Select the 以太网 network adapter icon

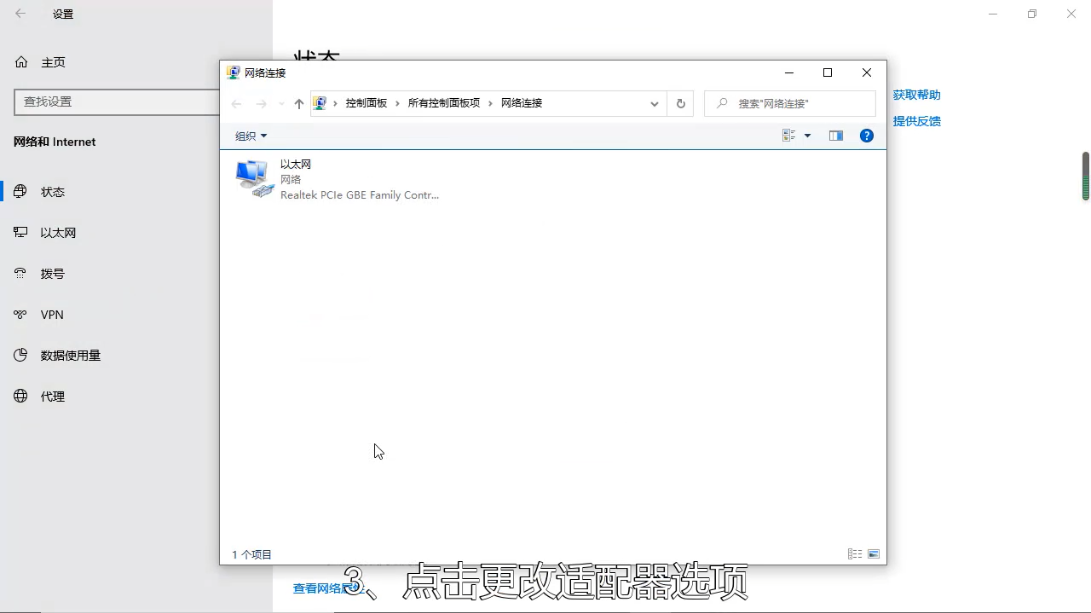point(252,176)
